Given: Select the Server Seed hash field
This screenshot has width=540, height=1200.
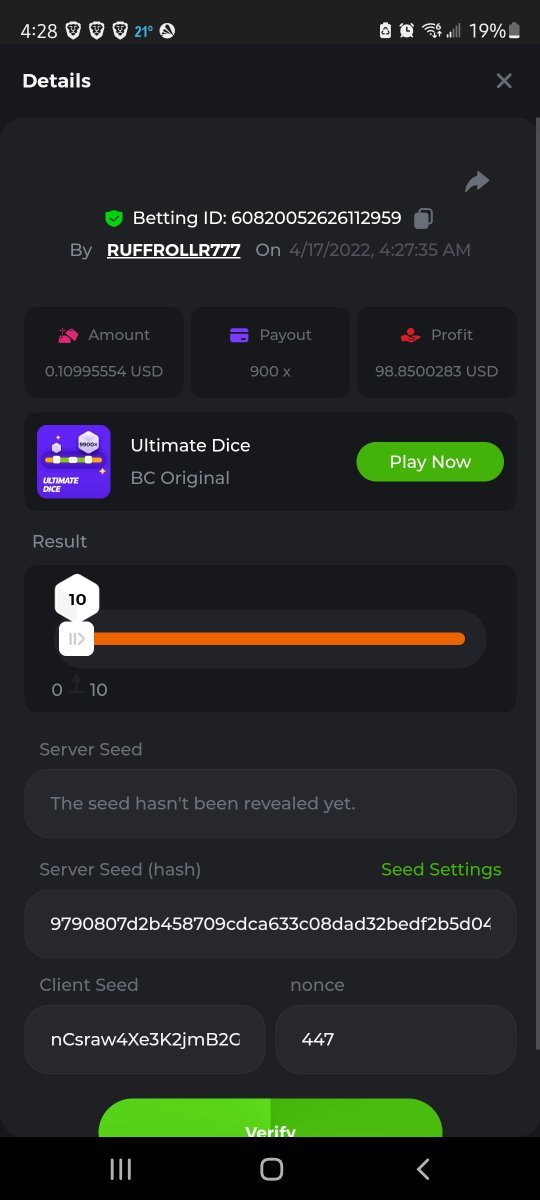Looking at the screenshot, I should click(270, 924).
